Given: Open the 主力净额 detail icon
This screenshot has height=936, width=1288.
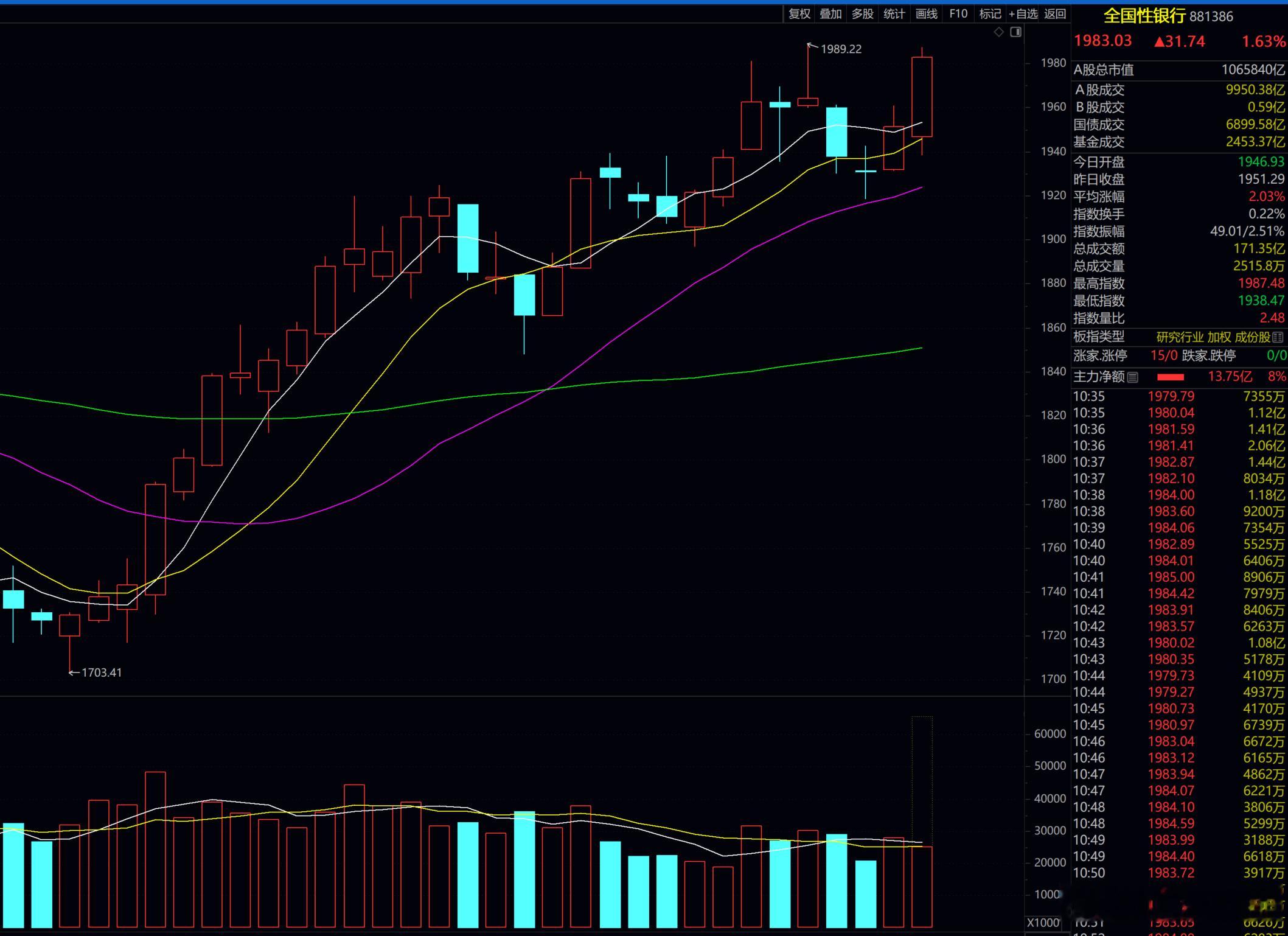Looking at the screenshot, I should point(1132,377).
